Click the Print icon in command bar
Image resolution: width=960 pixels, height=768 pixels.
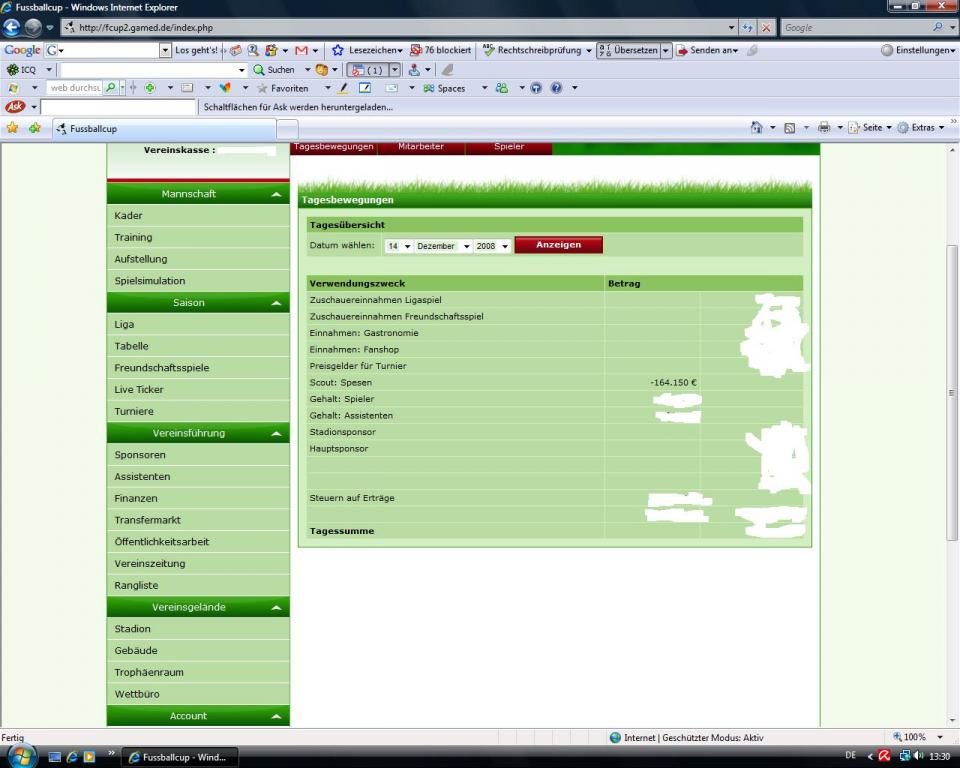pyautogui.click(x=824, y=128)
